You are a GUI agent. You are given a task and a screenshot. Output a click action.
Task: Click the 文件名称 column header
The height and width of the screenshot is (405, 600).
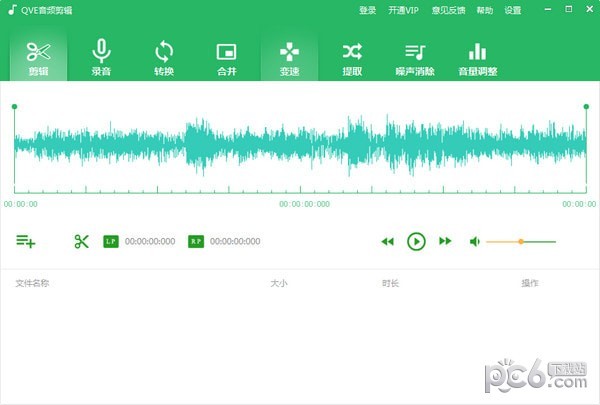click(x=32, y=283)
